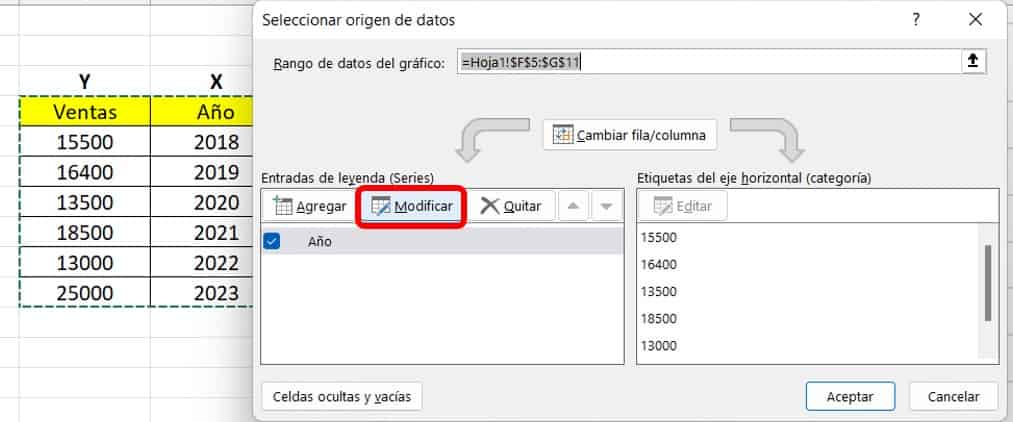Move series up with arrow button

(x=572, y=207)
